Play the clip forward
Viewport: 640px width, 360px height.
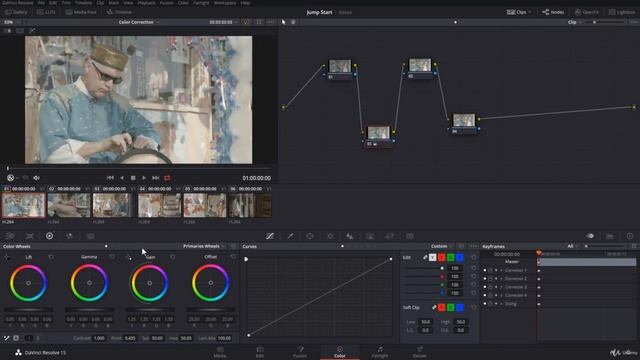[144, 178]
